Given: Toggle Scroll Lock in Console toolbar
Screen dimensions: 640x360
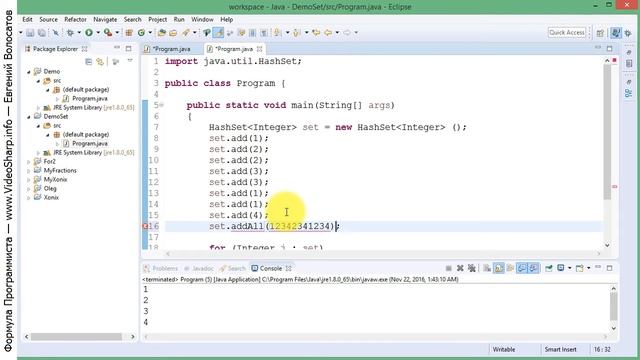Looking at the screenshot, I should (x=499, y=268).
